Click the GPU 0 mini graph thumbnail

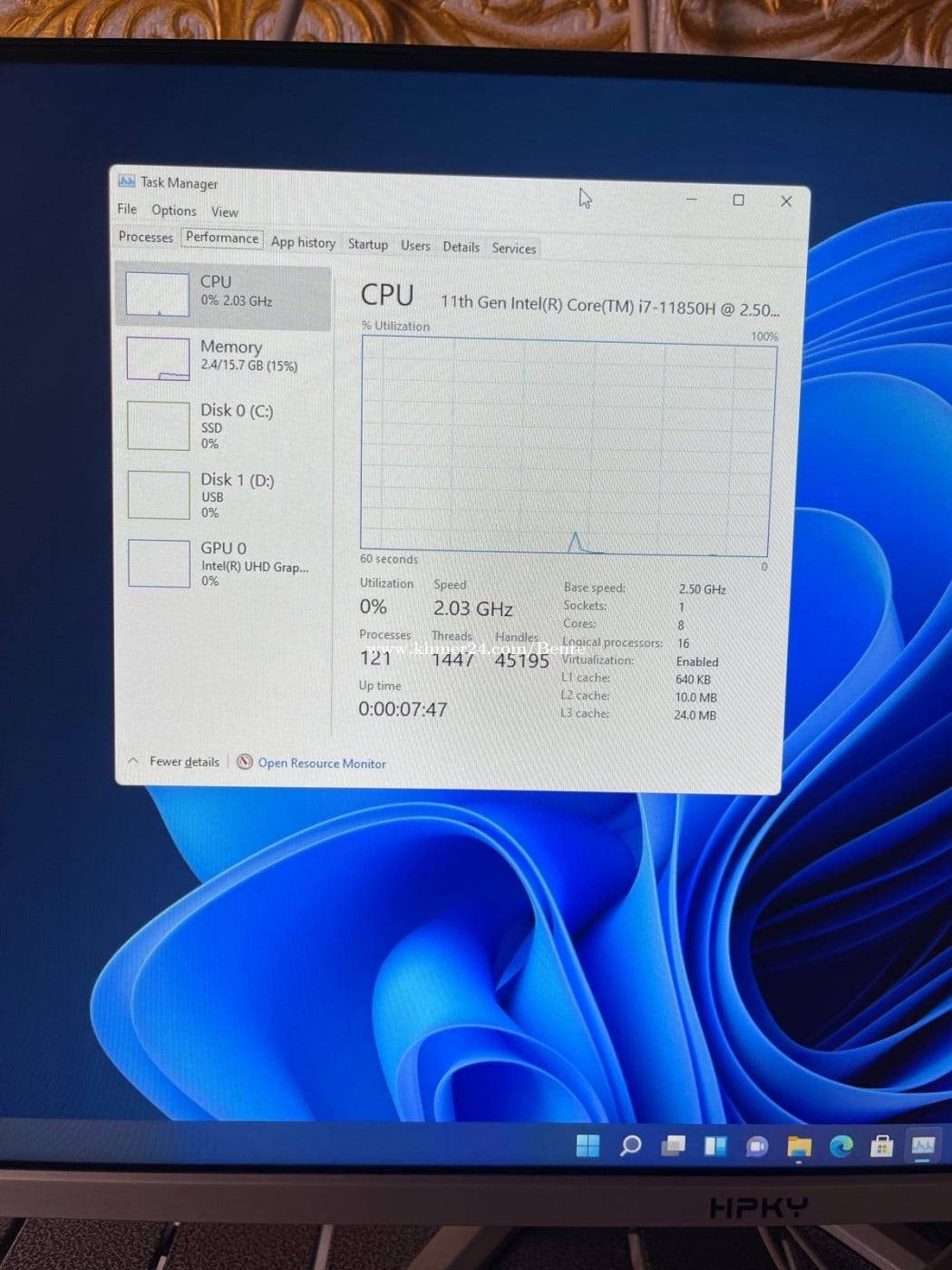pos(160,563)
